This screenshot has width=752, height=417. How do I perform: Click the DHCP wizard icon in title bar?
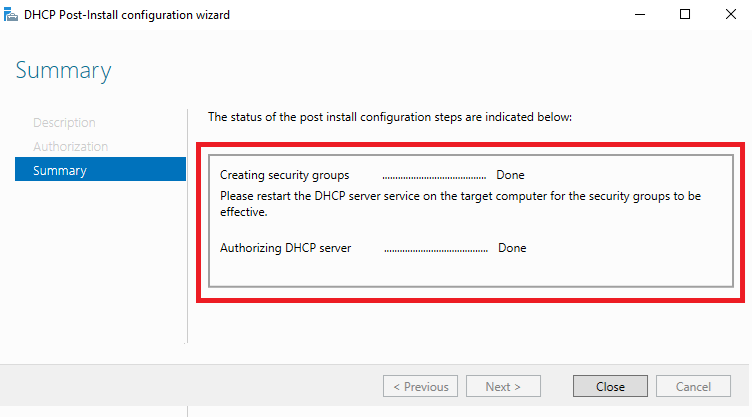point(11,14)
